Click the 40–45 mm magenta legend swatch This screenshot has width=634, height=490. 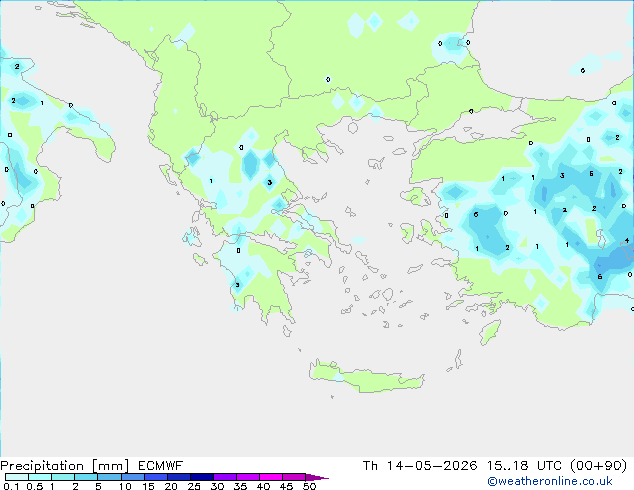point(271,477)
